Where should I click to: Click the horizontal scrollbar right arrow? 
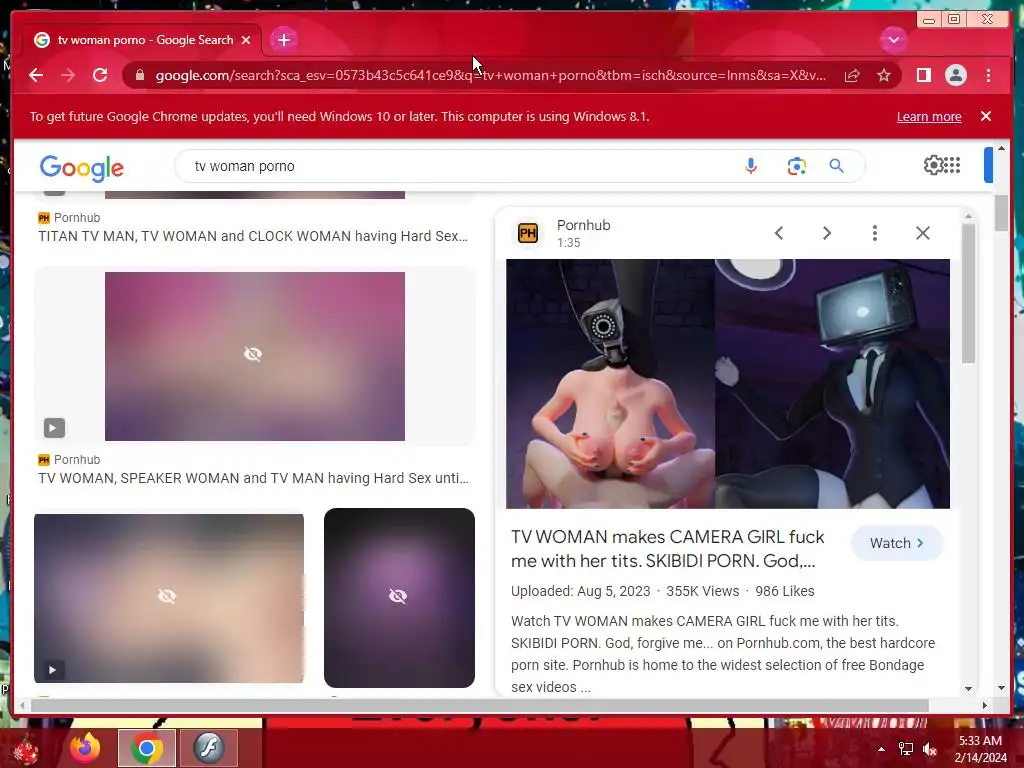click(985, 705)
